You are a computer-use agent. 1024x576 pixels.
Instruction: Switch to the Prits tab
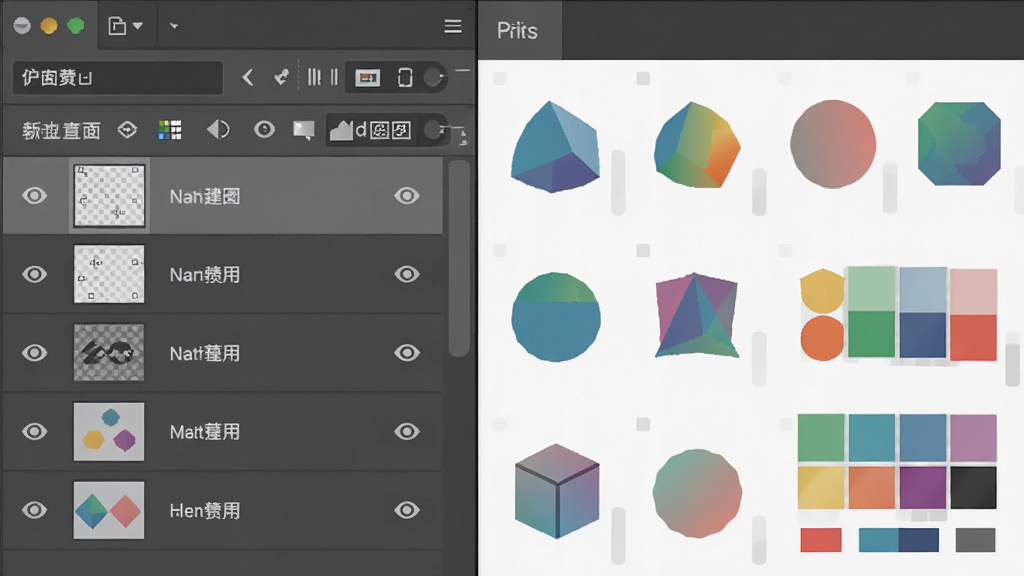click(519, 31)
